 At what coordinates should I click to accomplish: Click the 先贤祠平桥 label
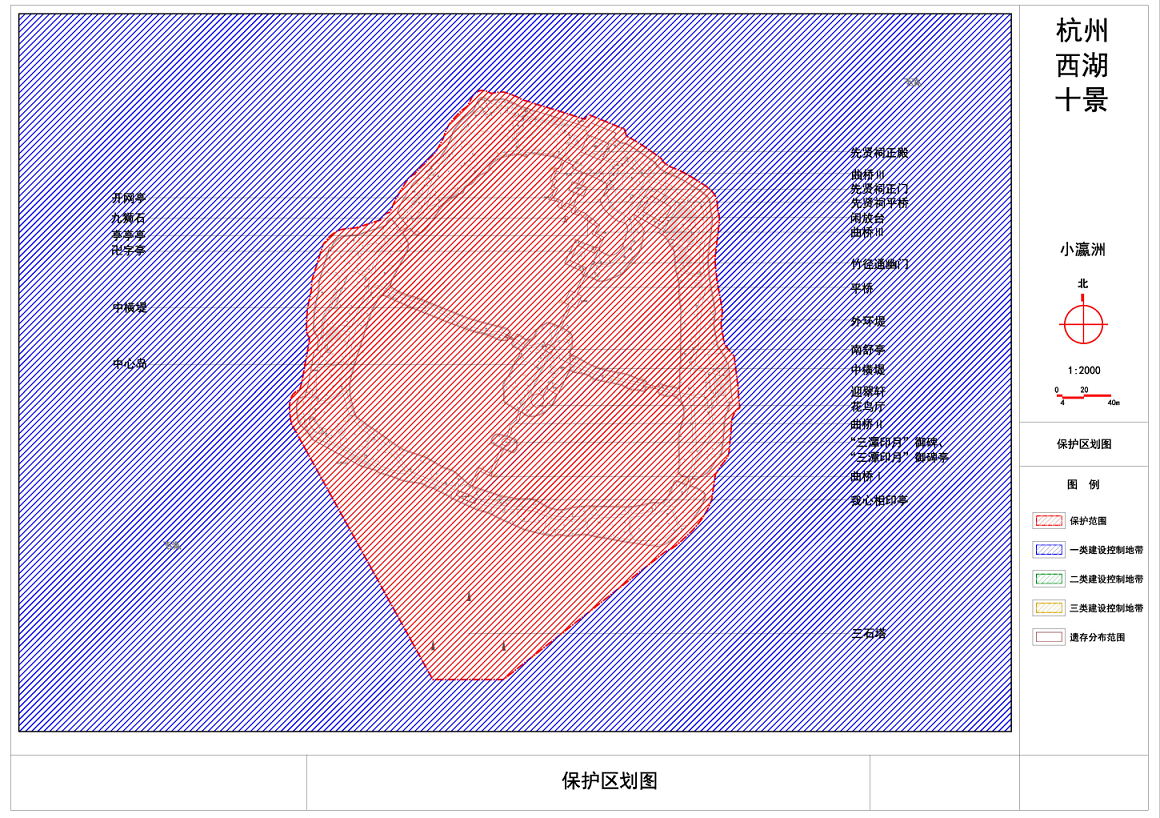pos(879,203)
